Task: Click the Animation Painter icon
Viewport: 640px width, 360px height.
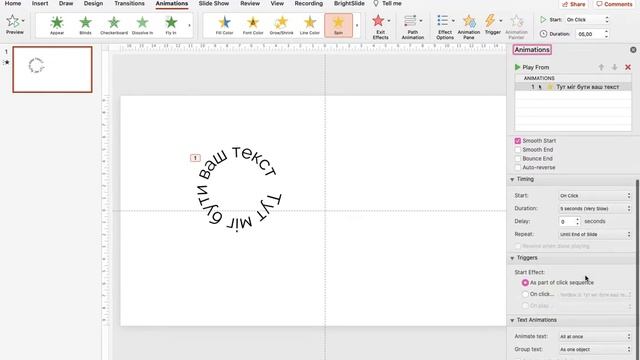Action: point(516,21)
